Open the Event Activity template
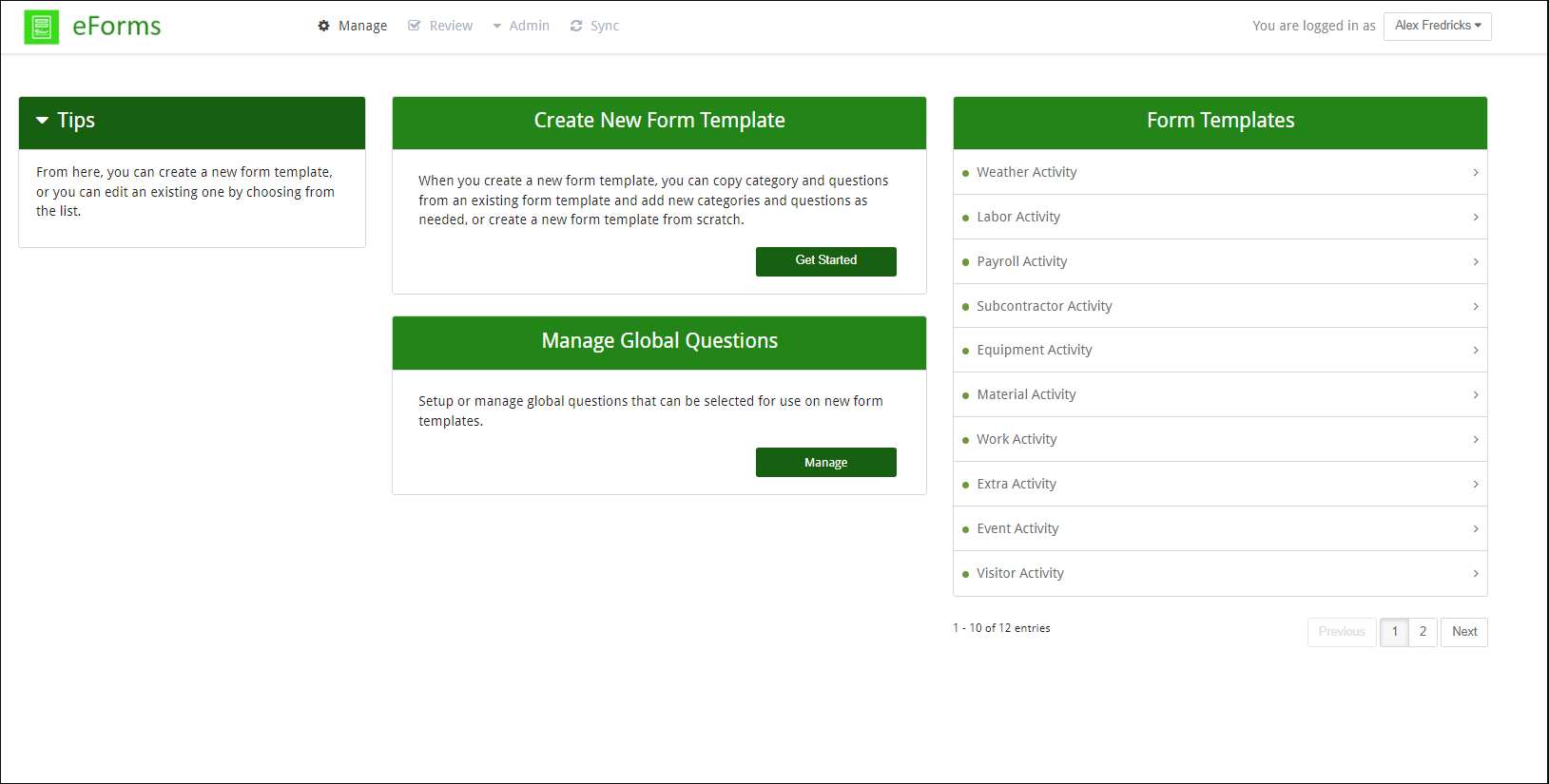Viewport: 1549px width, 784px height. pyautogui.click(x=1220, y=528)
